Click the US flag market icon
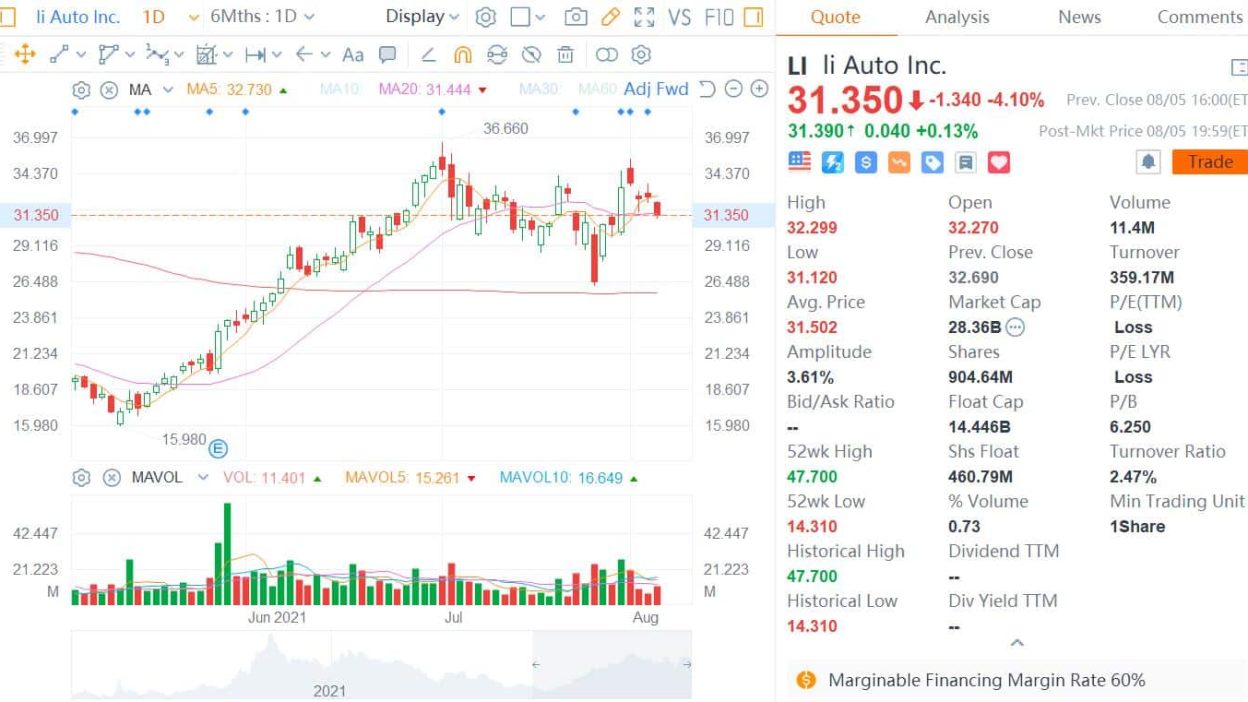 (x=799, y=161)
